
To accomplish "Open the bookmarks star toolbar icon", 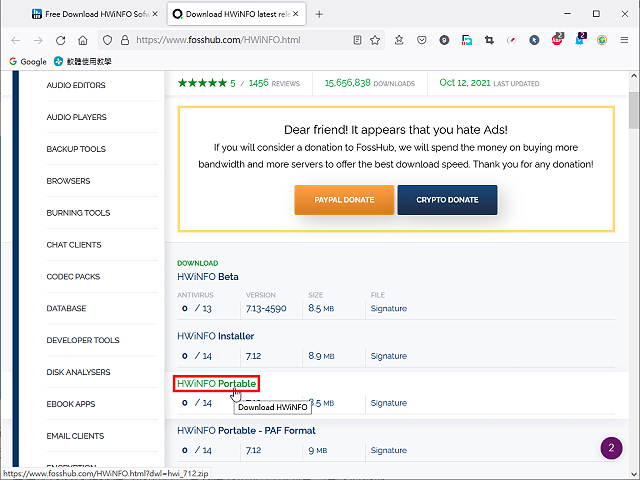I will (399, 40).
